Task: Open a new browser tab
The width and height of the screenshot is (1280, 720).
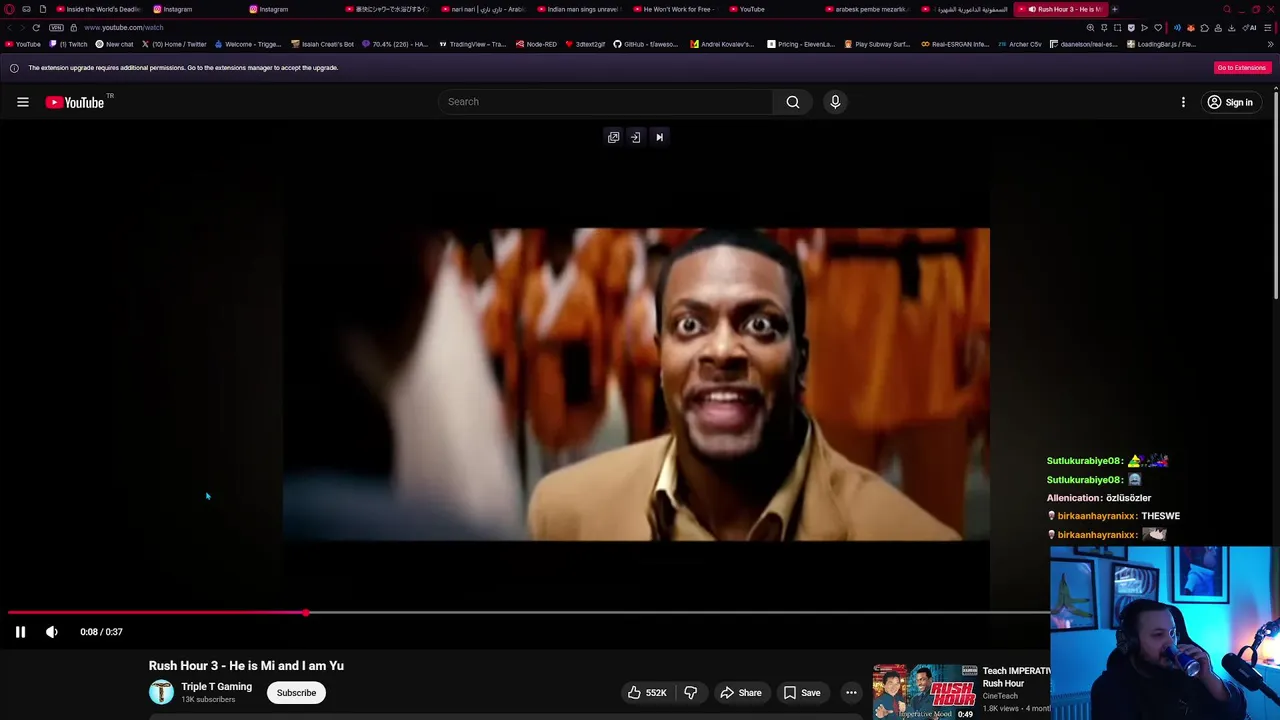Action: [1114, 9]
